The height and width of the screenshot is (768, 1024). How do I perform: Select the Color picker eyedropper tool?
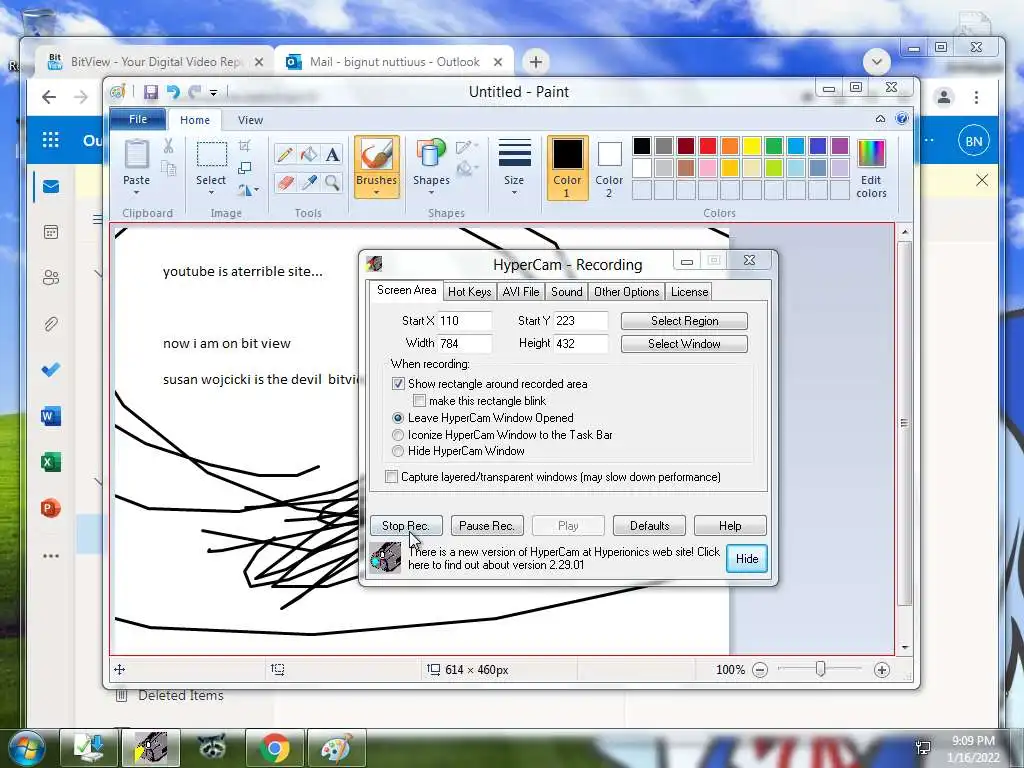coord(309,182)
